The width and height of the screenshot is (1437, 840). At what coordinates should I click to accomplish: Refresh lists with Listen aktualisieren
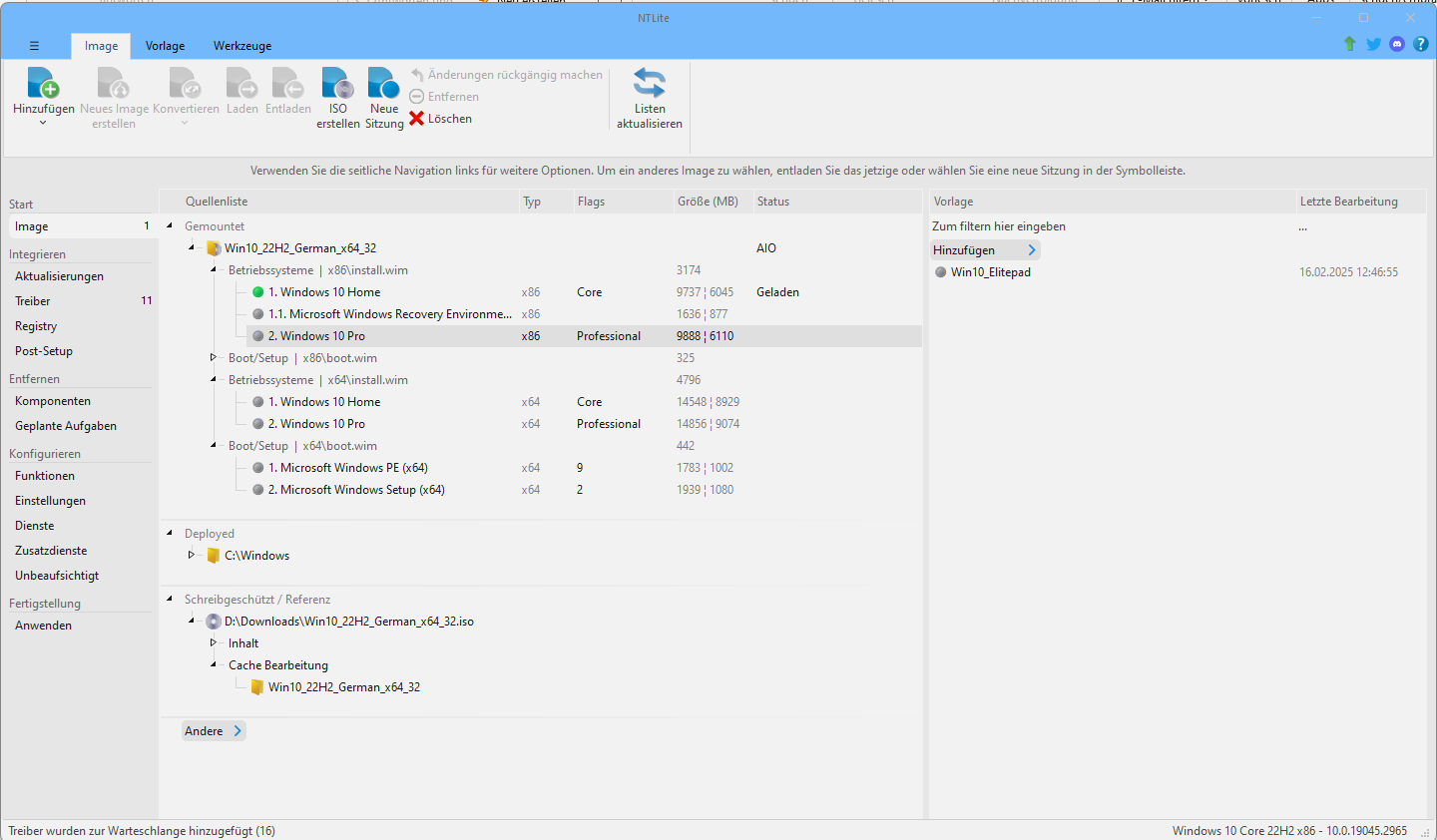tap(650, 98)
